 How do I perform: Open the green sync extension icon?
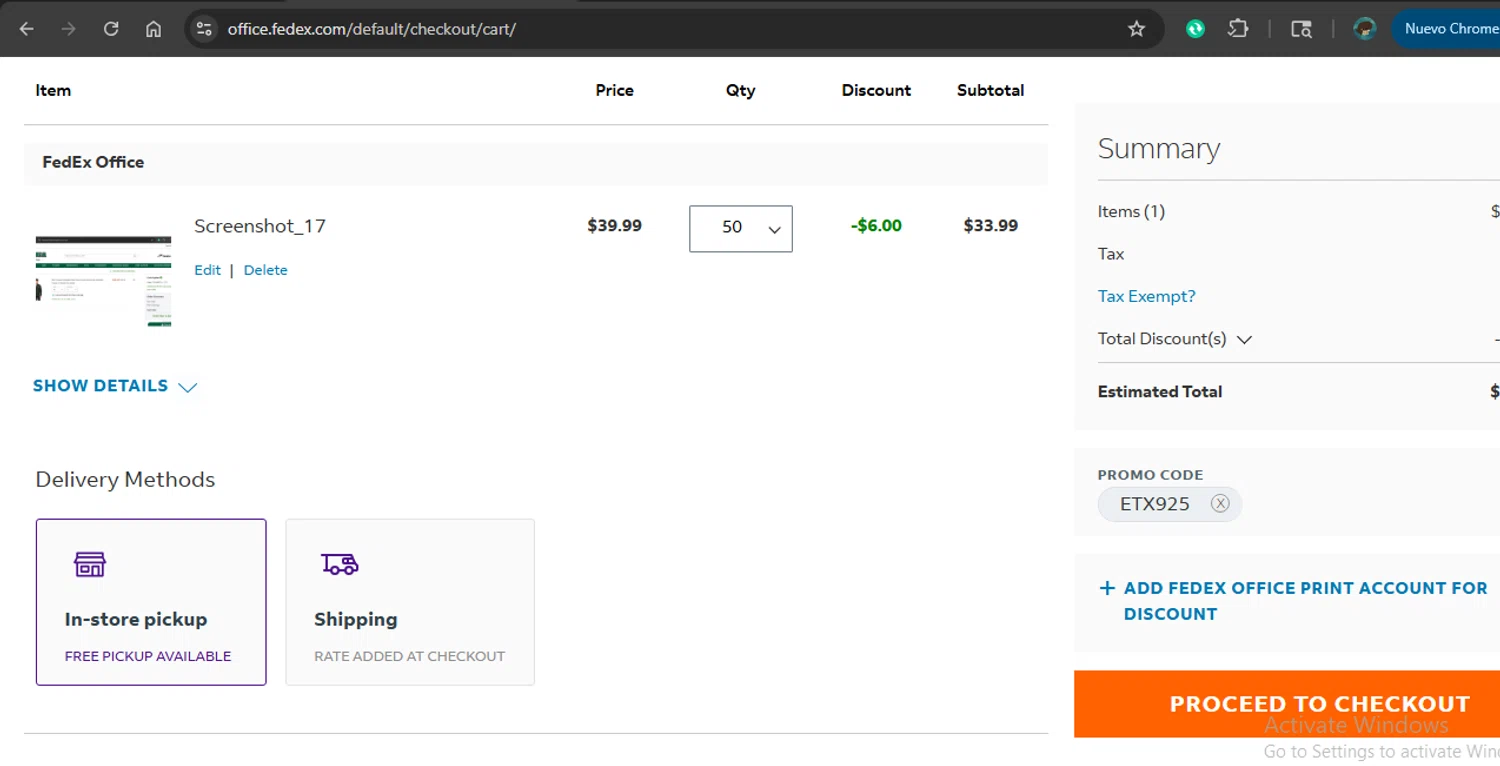pos(1195,29)
